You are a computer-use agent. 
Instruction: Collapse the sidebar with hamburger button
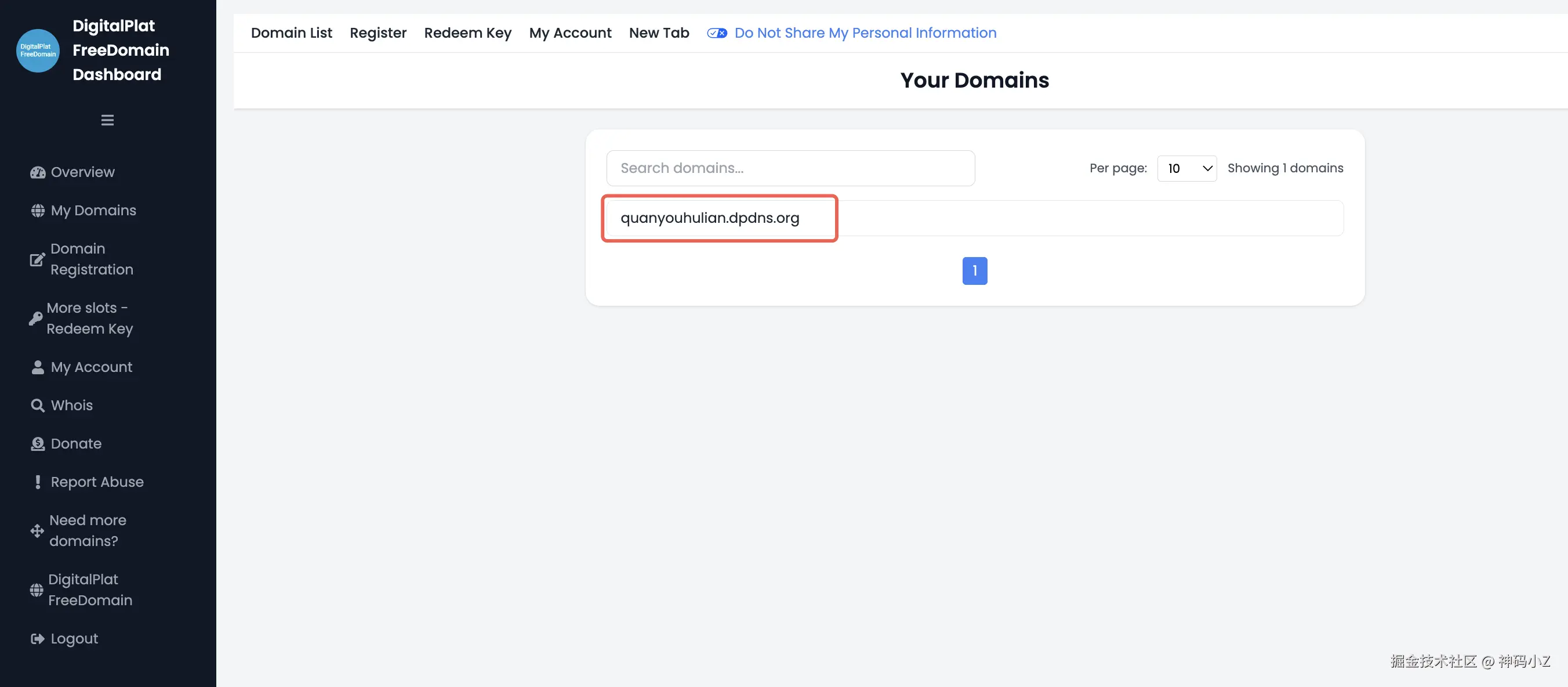(107, 120)
